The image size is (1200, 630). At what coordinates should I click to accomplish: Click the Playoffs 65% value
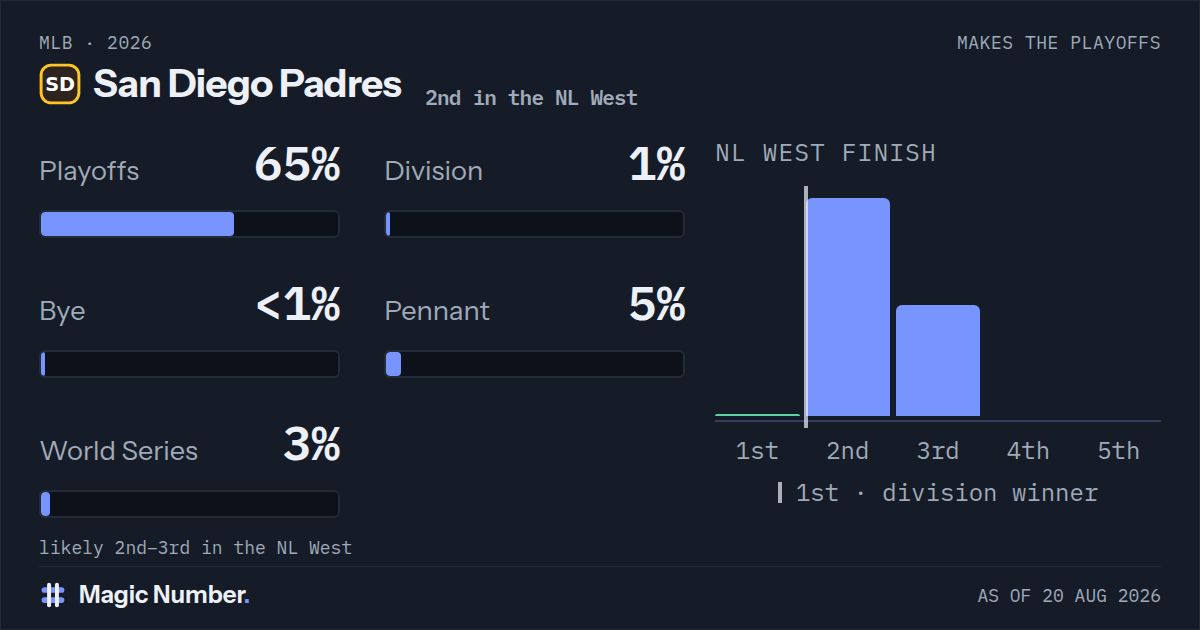point(298,165)
